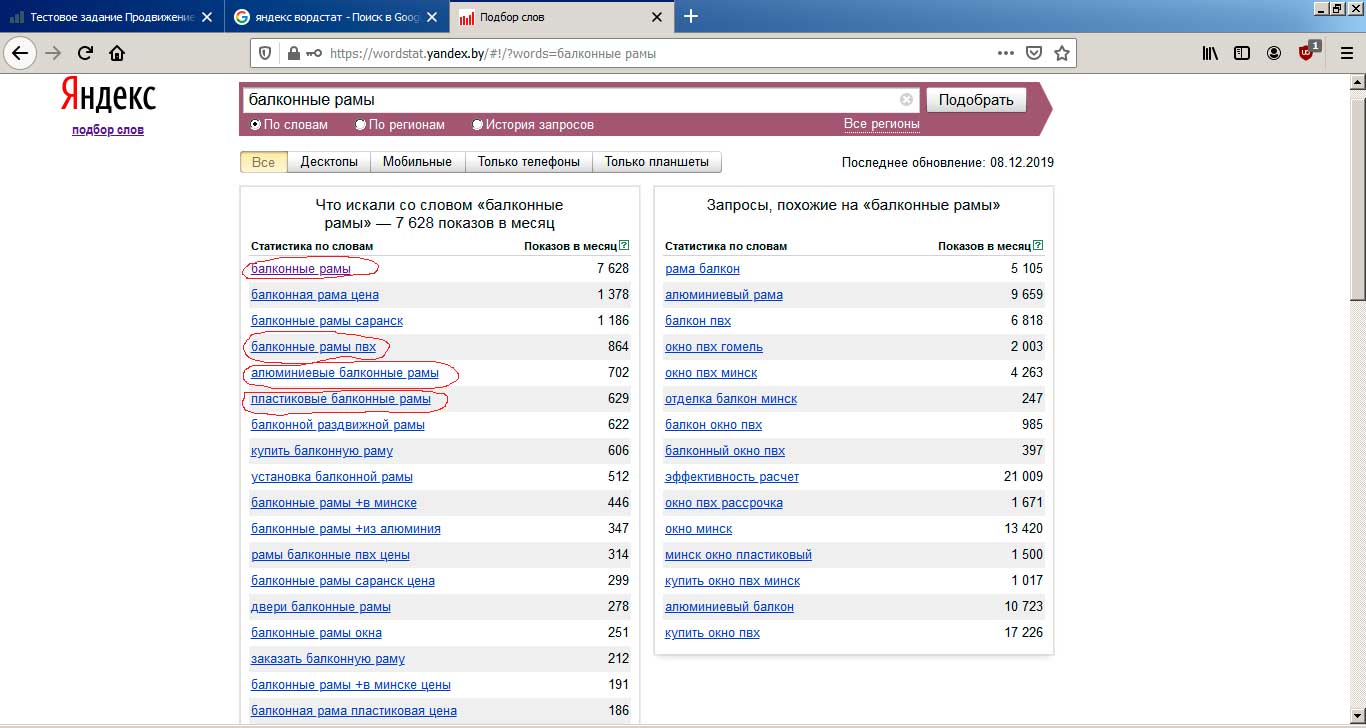Open the окно пвх гомель link
Image resolution: width=1366 pixels, height=728 pixels.
pos(714,347)
